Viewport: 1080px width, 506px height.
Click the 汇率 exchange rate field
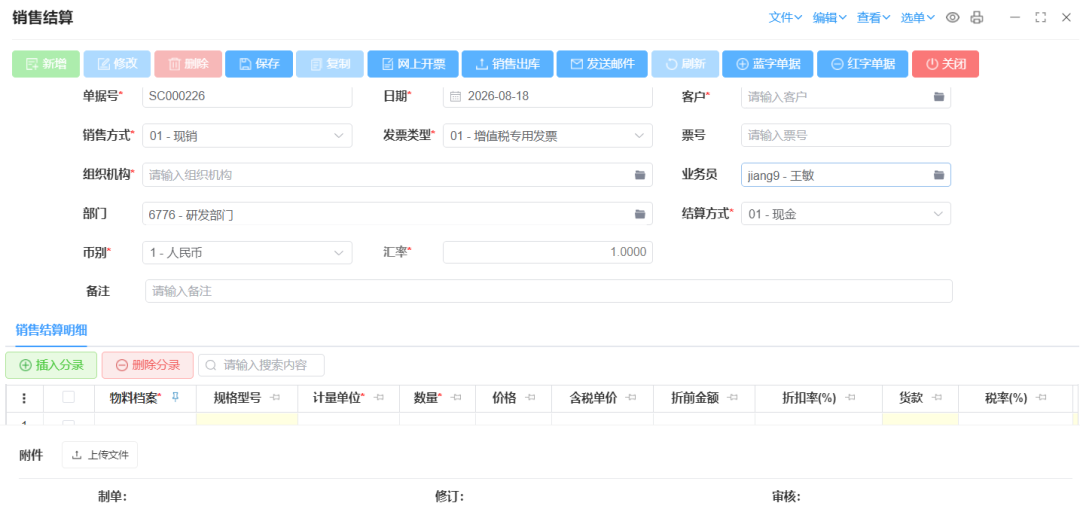click(548, 253)
